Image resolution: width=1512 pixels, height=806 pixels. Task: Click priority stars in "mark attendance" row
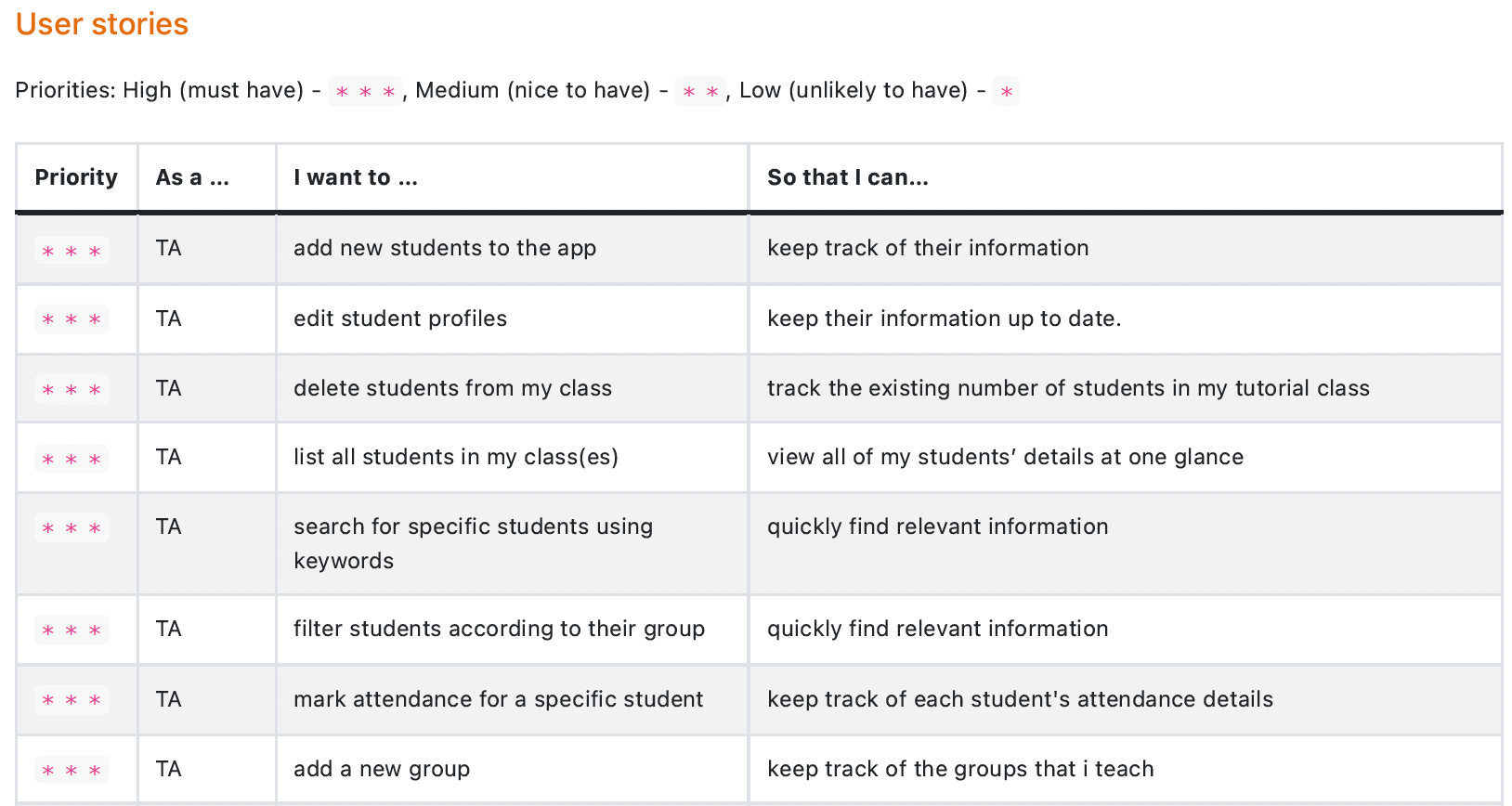click(72, 700)
